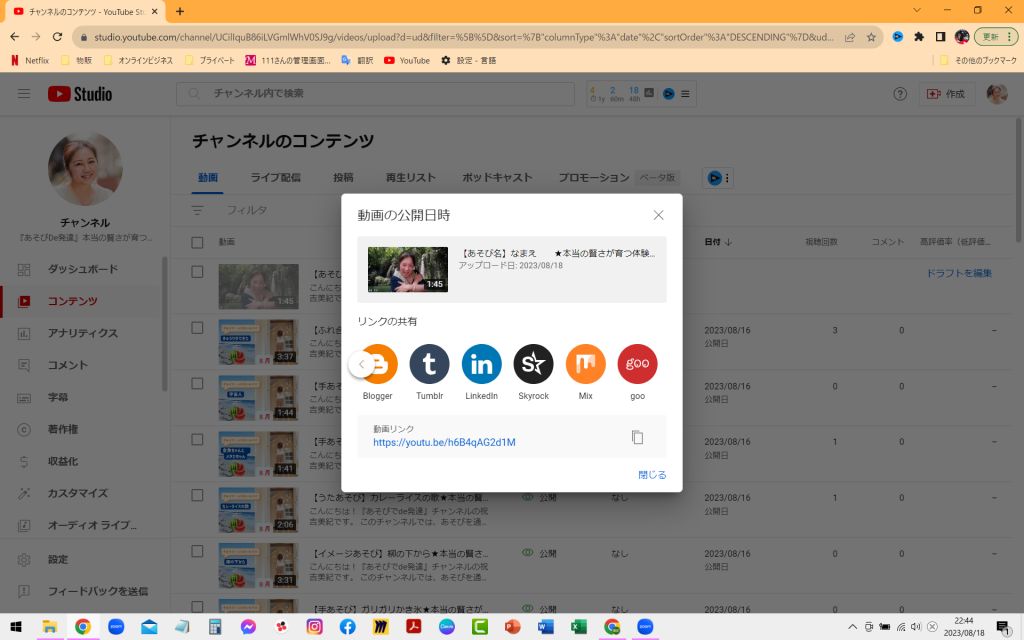Close the 動画の公開日時 dialog with the X
This screenshot has height=640, width=1024.
point(658,215)
